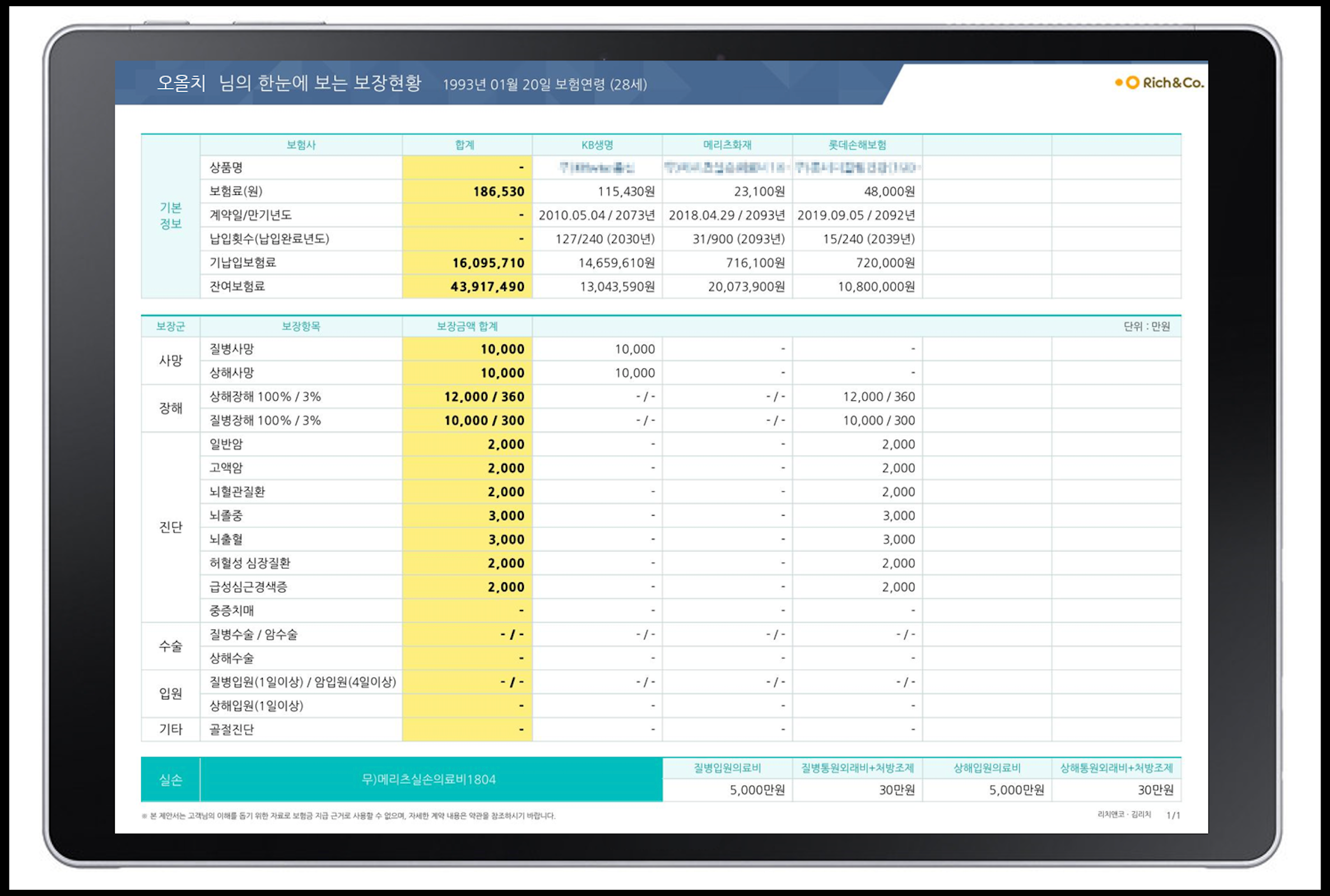Viewport: 1330px width, 896px height.
Task: Click the 실손 section label
Action: [170, 780]
